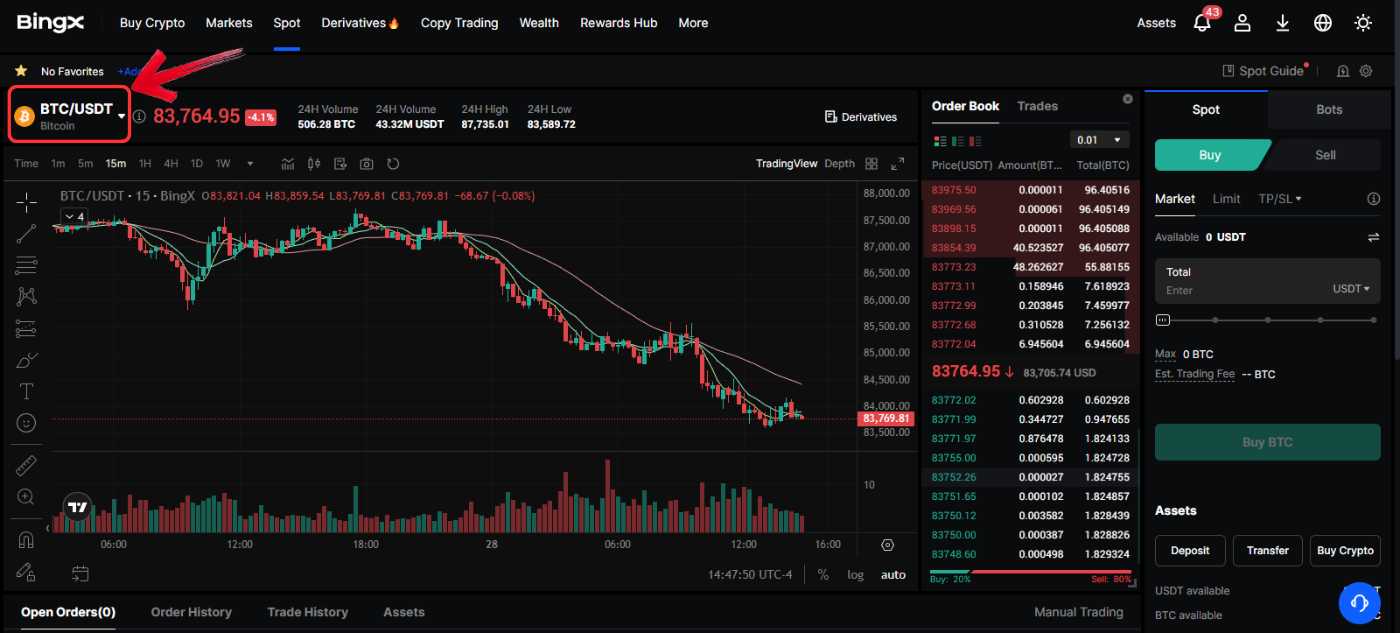Image resolution: width=1400 pixels, height=633 pixels.
Task: Expand more timeframe options arrow
Action: [249, 163]
